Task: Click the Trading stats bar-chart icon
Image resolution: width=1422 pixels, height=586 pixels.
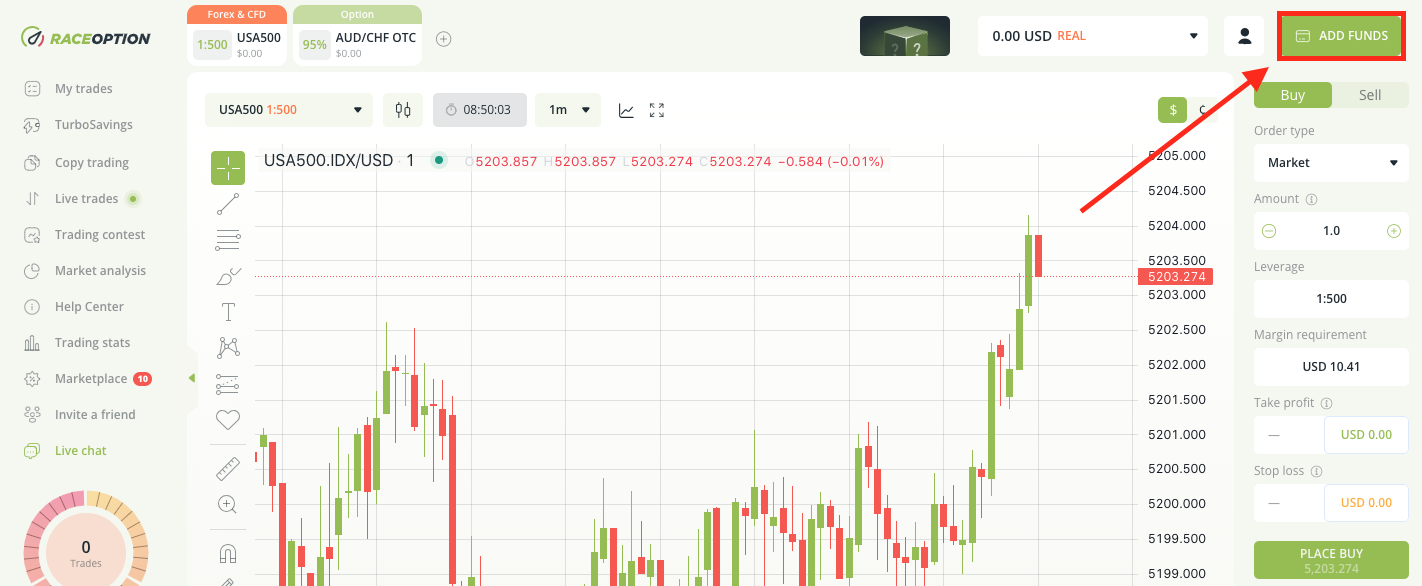Action: 32,343
